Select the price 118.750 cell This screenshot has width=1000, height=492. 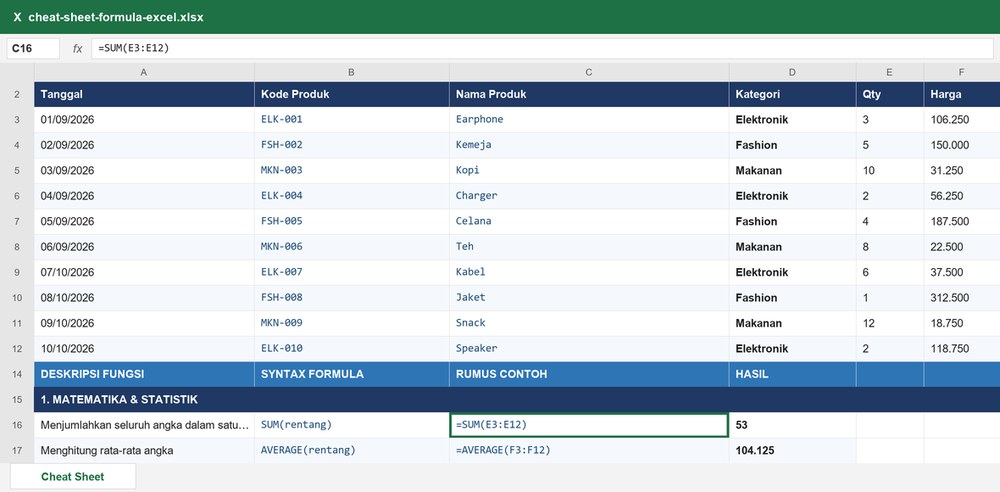962,349
